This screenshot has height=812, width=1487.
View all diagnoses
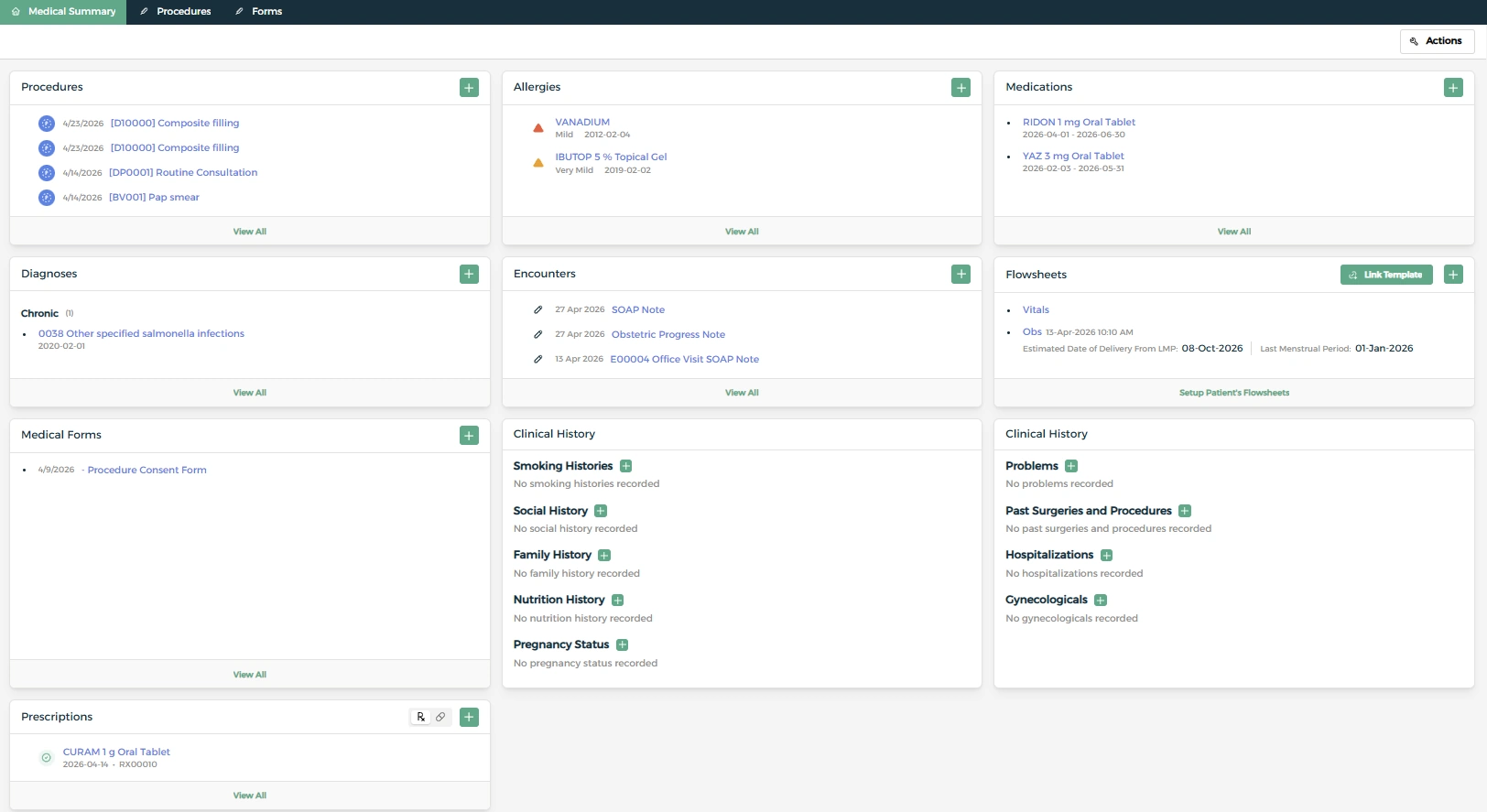(249, 393)
